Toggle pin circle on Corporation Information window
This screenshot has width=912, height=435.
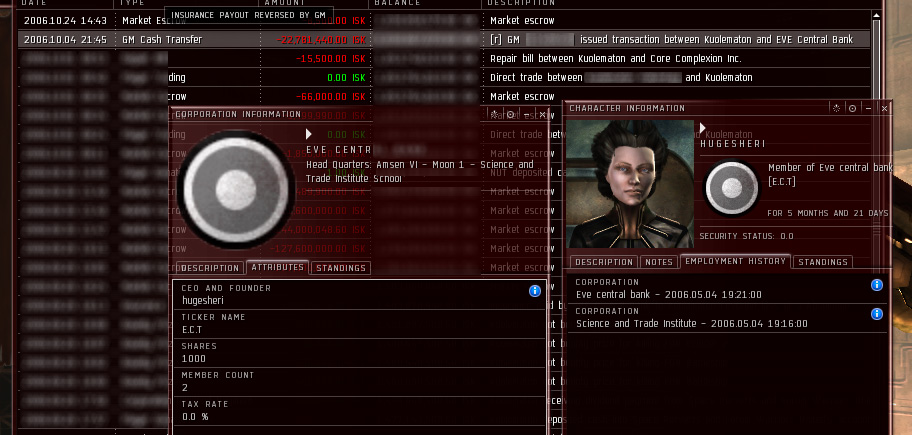click(510, 115)
